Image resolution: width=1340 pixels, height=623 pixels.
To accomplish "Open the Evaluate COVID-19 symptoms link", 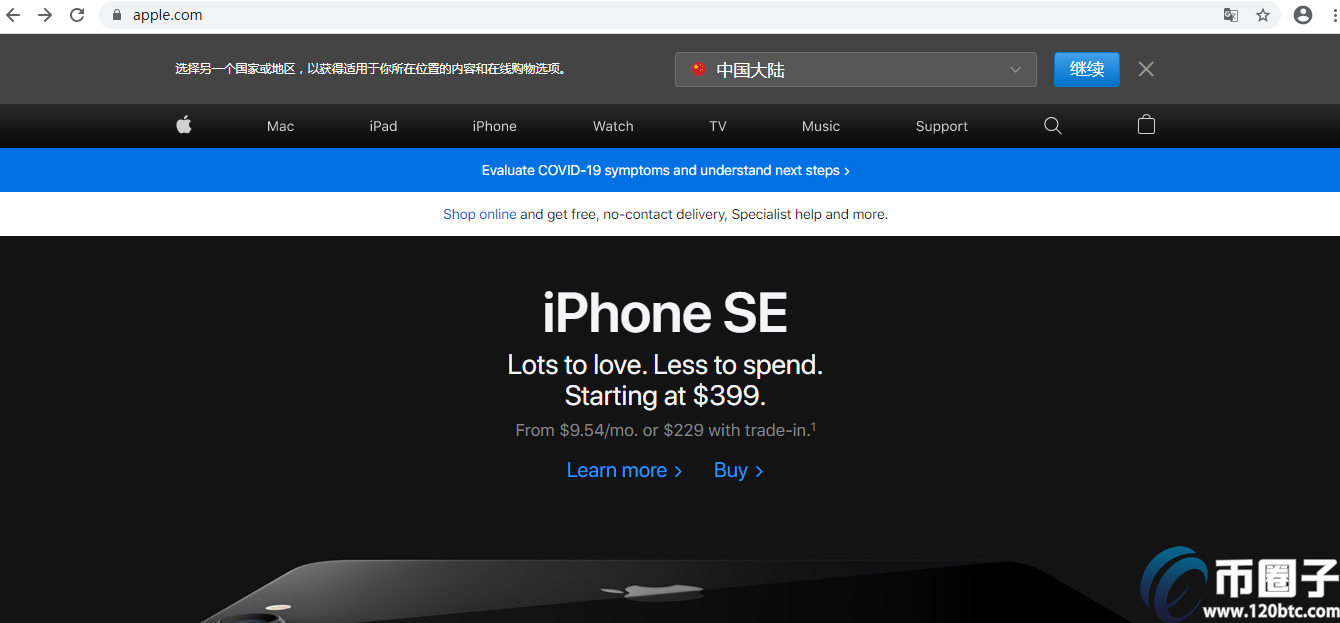I will click(666, 170).
